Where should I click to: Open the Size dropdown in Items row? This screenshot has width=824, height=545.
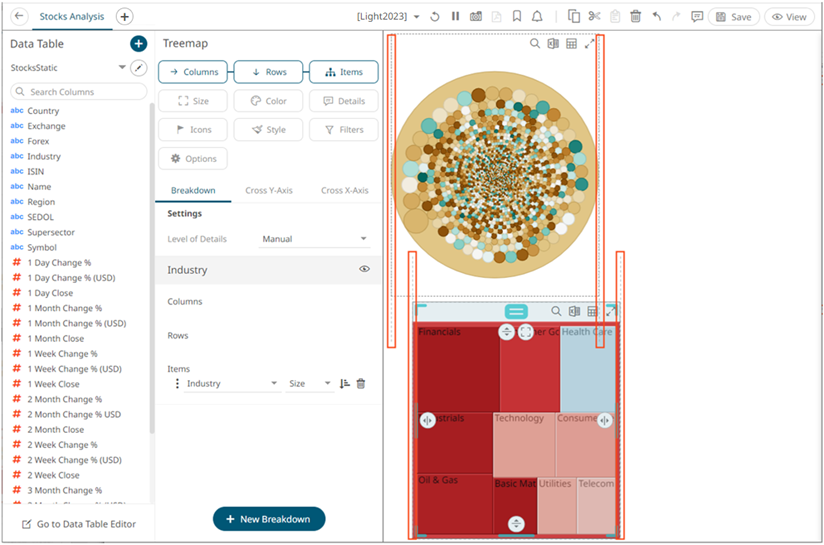pos(309,384)
